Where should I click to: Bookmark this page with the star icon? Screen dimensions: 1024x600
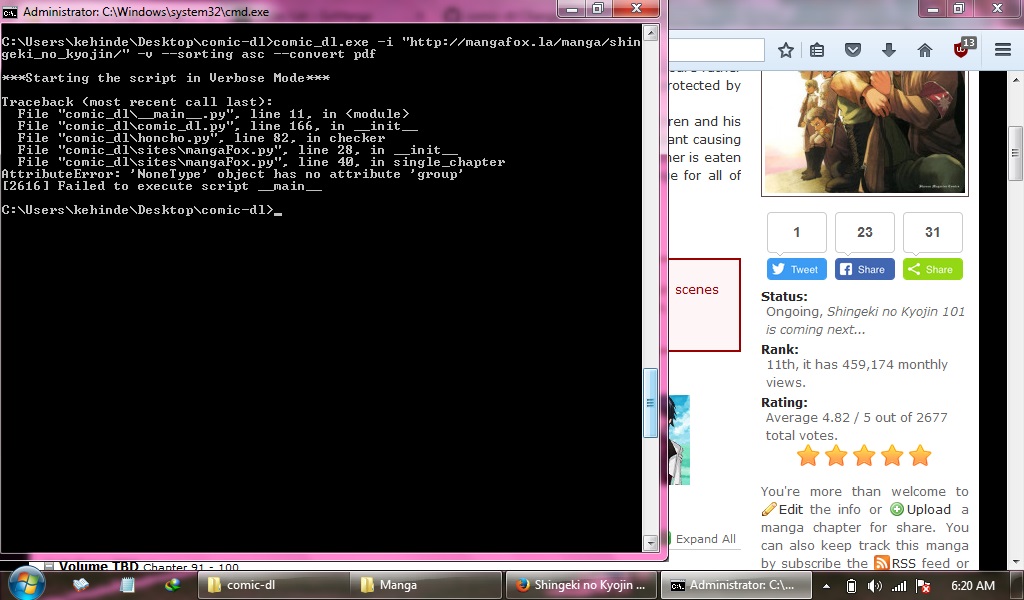(x=787, y=49)
